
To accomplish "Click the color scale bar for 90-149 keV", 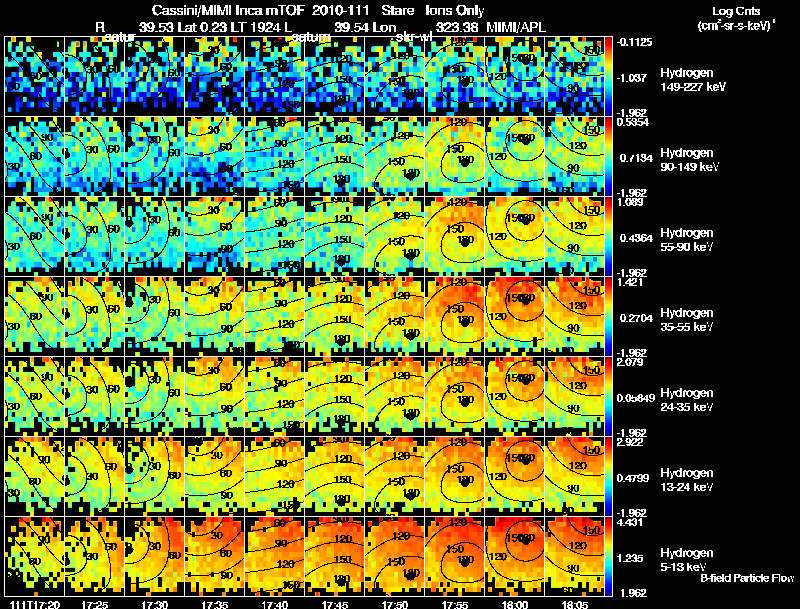I will (x=608, y=156).
